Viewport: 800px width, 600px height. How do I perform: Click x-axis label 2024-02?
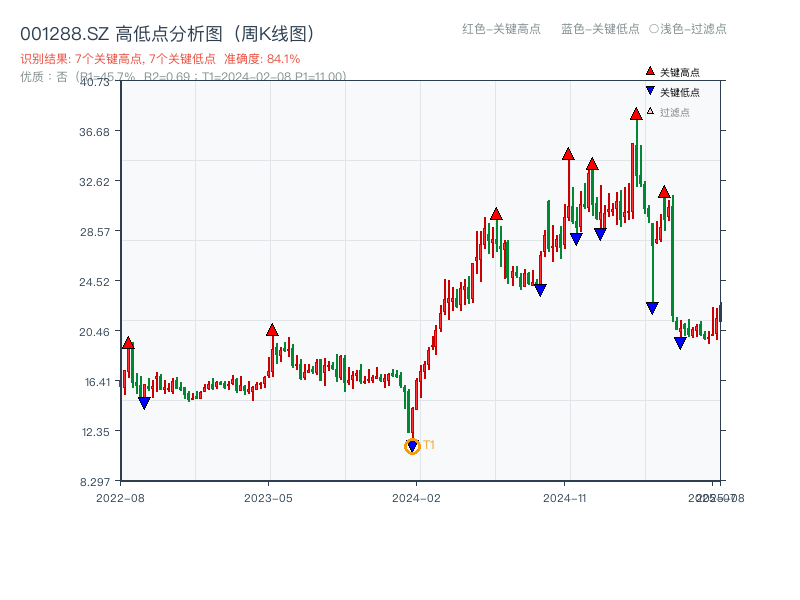tap(416, 498)
